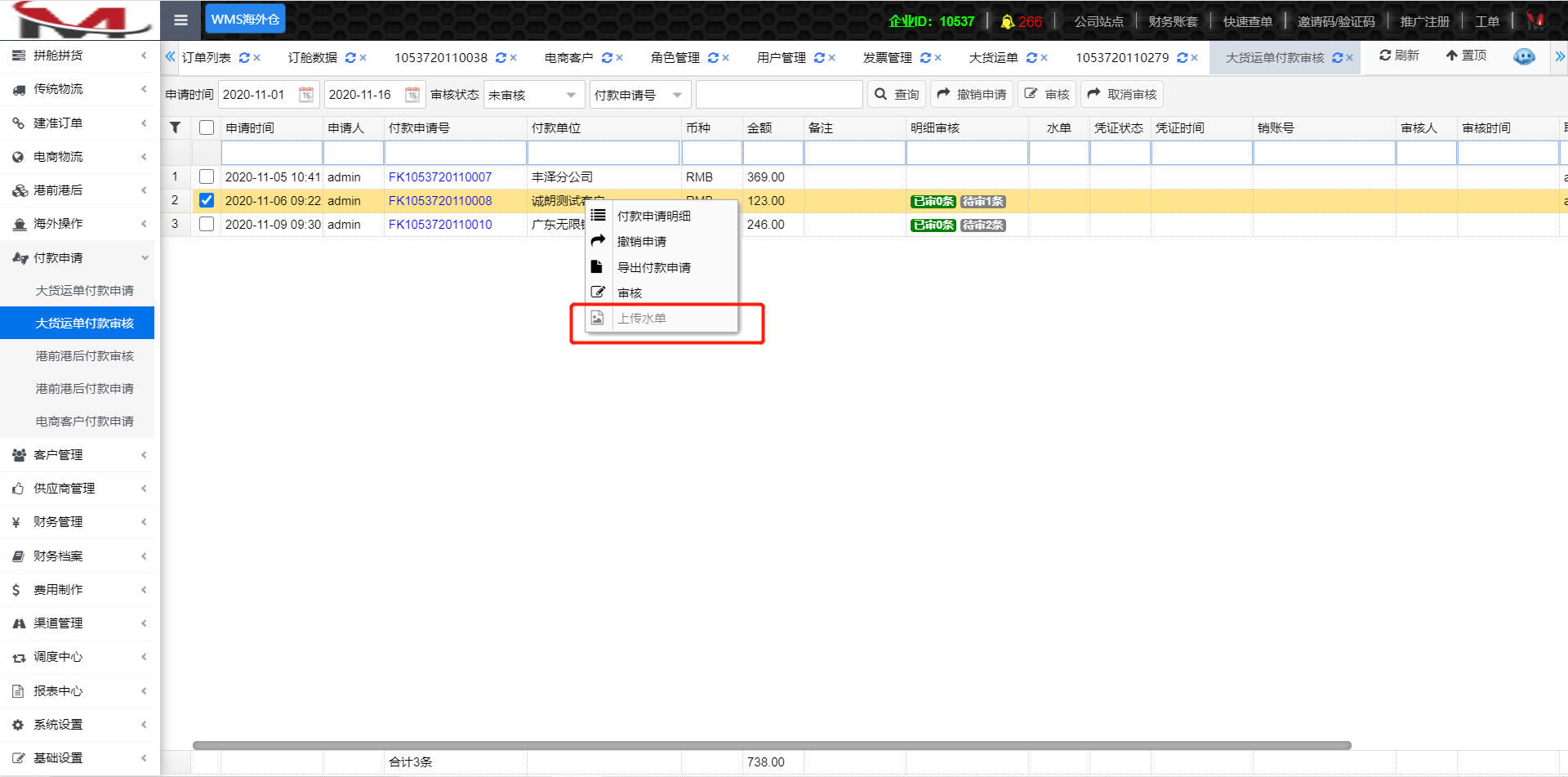Click the 审核 toolbar button
Viewport: 1568px width, 777px height.
tap(1047, 95)
